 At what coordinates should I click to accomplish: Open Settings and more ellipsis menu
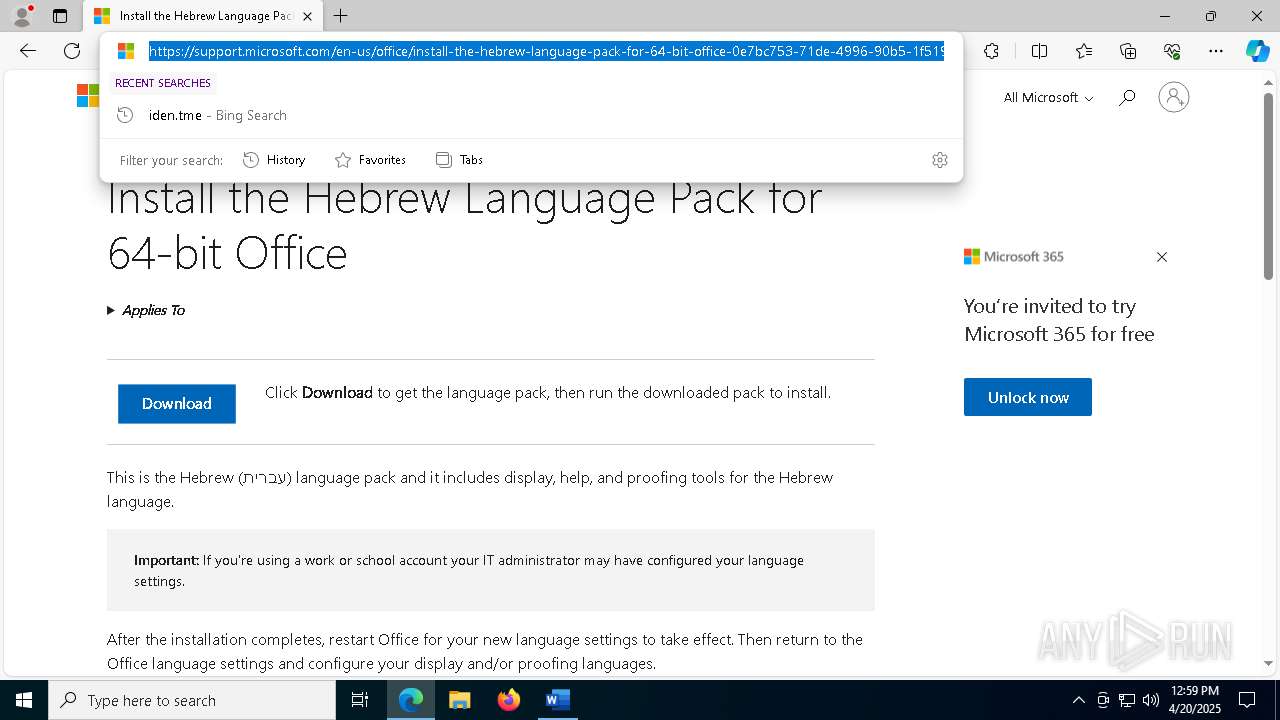point(1216,51)
